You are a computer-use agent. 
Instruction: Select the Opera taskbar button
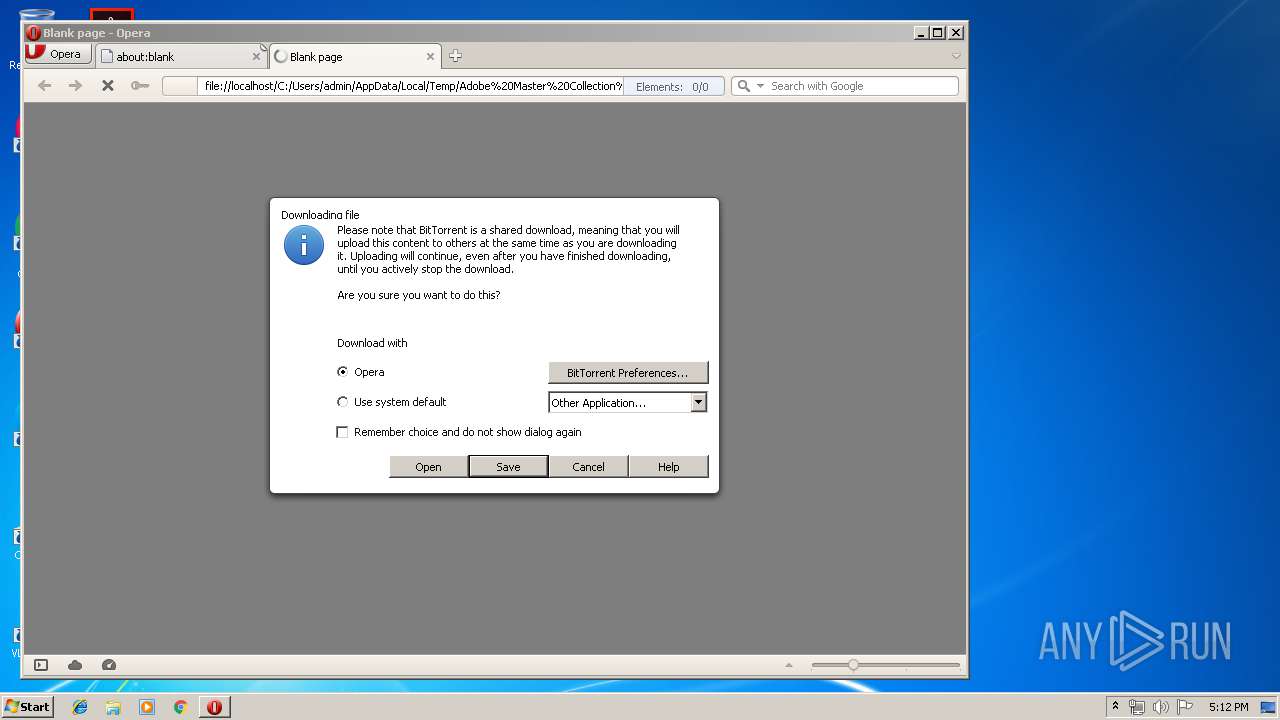point(214,707)
